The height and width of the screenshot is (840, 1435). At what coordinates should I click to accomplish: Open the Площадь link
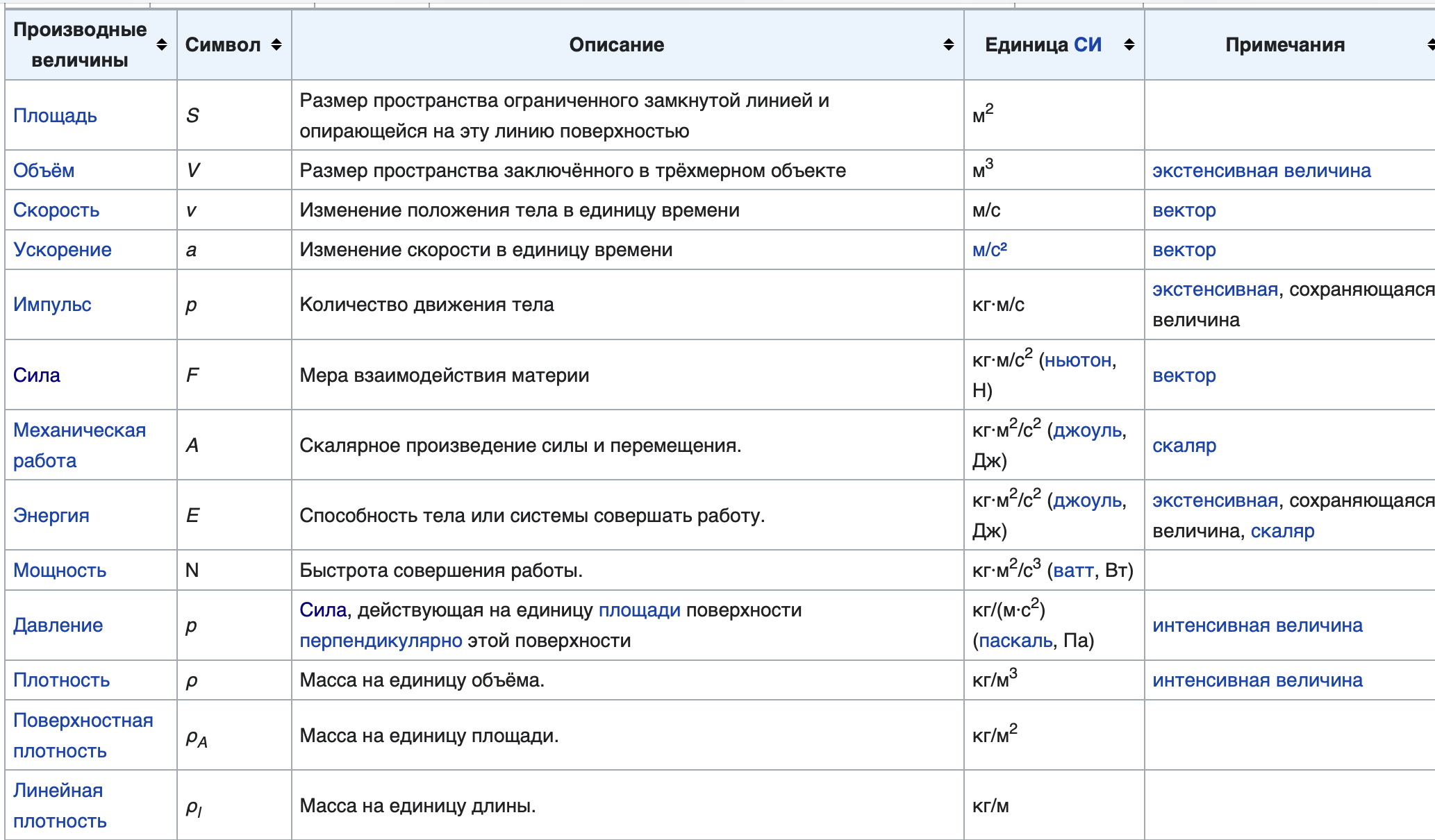click(55, 115)
